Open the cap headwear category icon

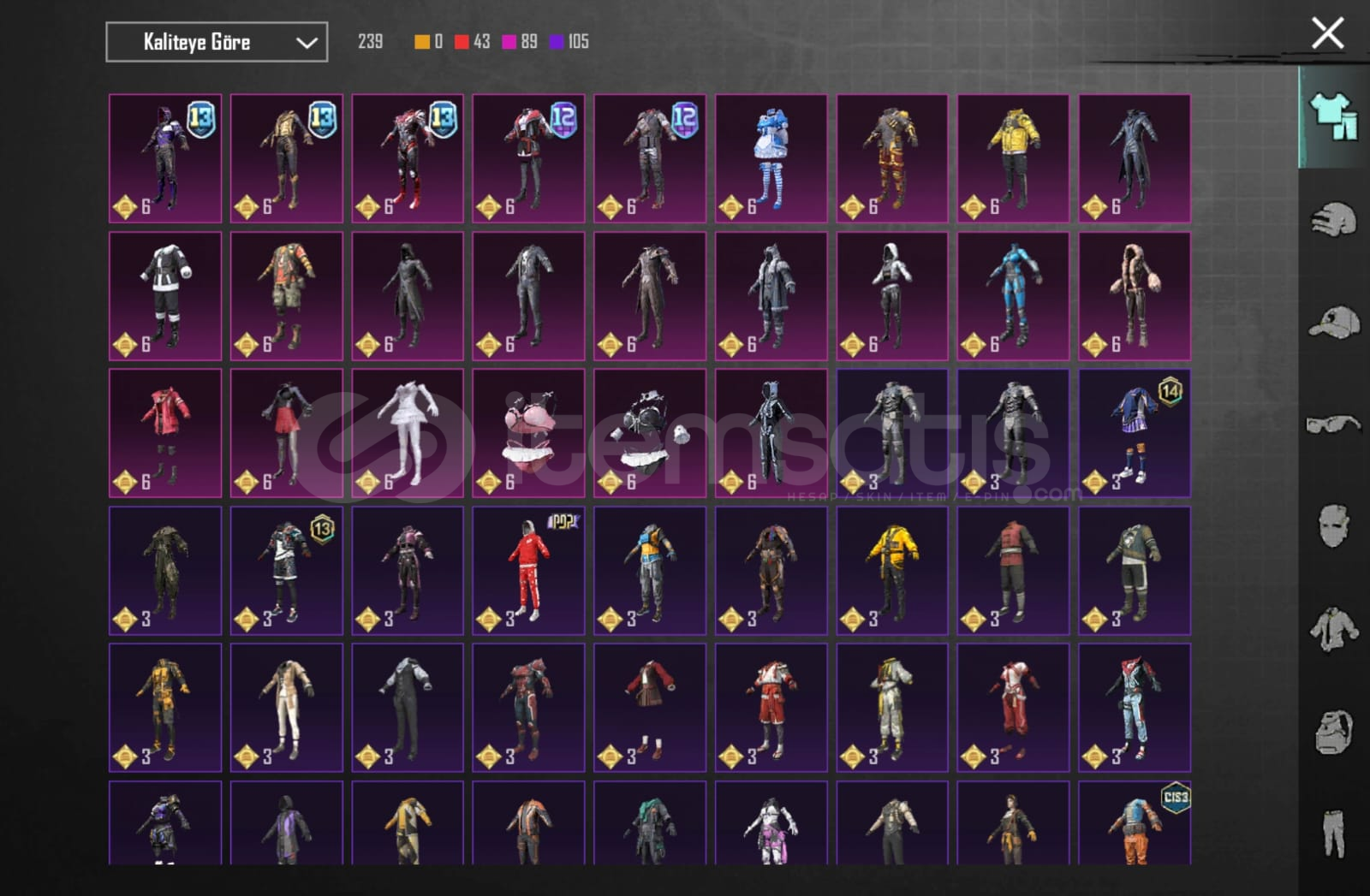tap(1333, 323)
